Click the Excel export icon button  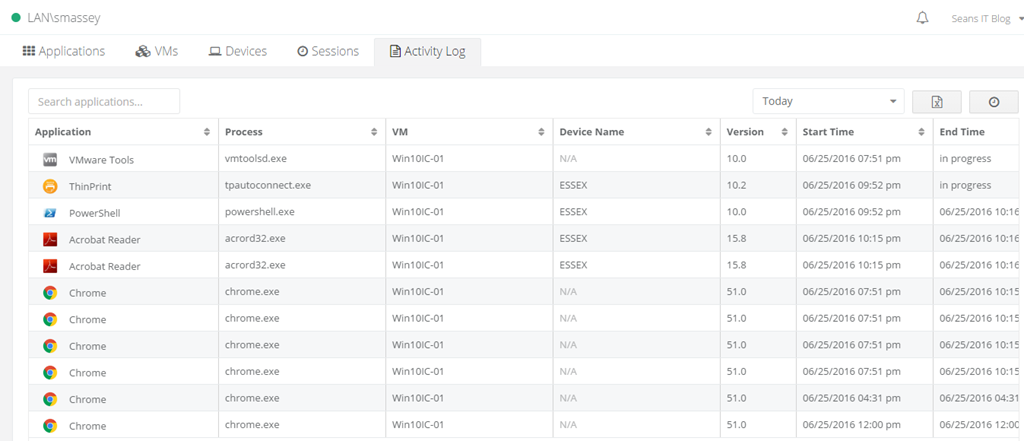(937, 102)
